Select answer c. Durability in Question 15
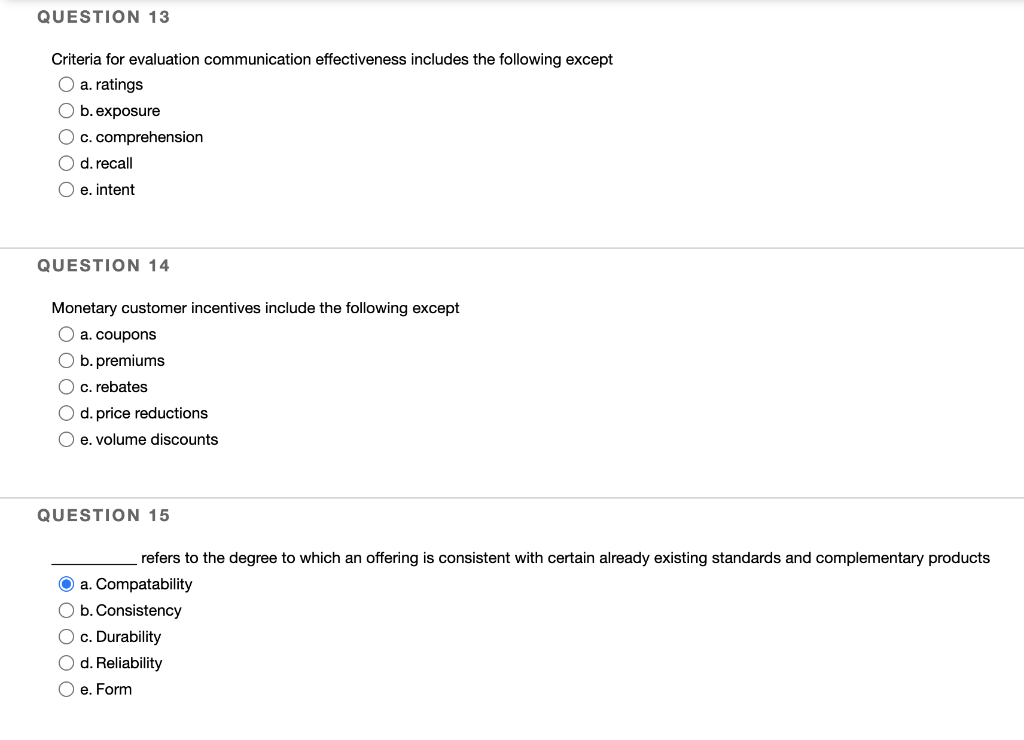This screenshot has width=1024, height=740. [66, 636]
